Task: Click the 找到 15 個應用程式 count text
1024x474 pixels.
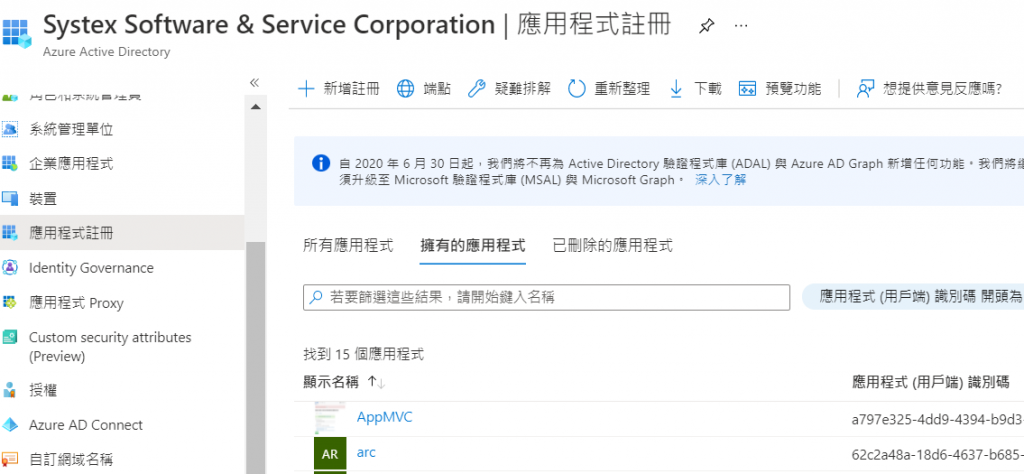Action: tap(364, 355)
